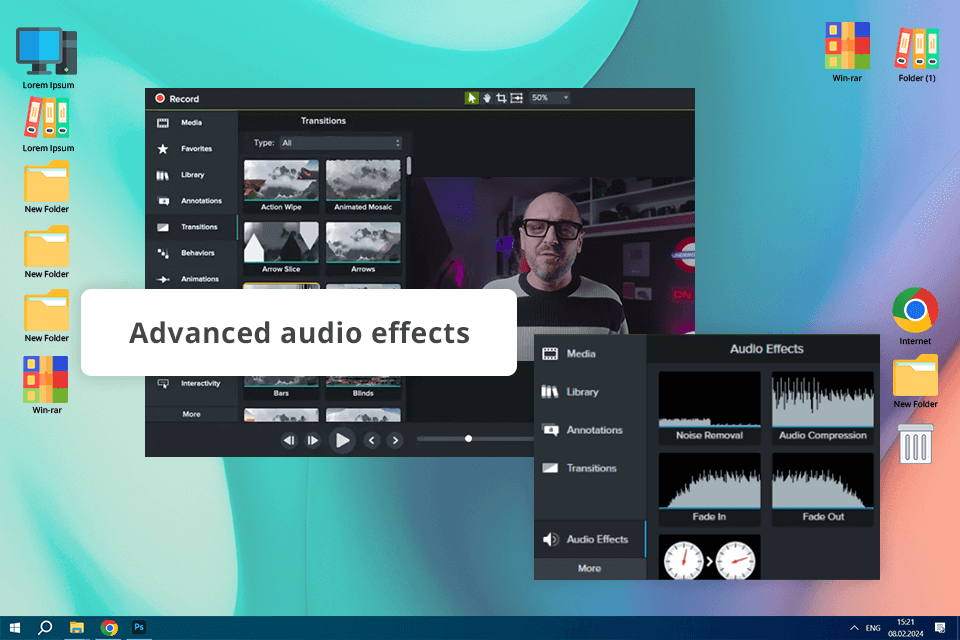
Task: Open the transition Type dropdown
Action: click(x=340, y=143)
